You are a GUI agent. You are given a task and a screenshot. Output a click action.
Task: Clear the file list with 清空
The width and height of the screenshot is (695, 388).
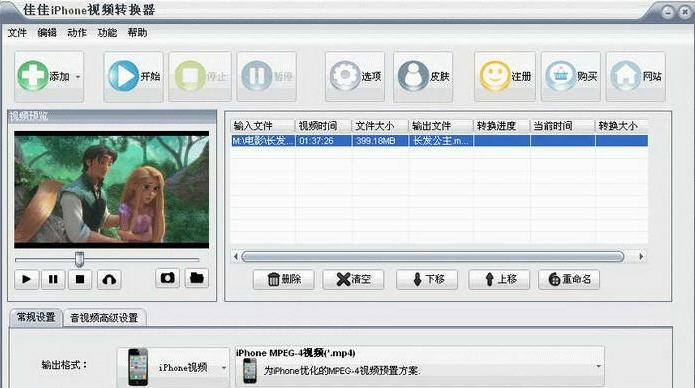point(353,279)
